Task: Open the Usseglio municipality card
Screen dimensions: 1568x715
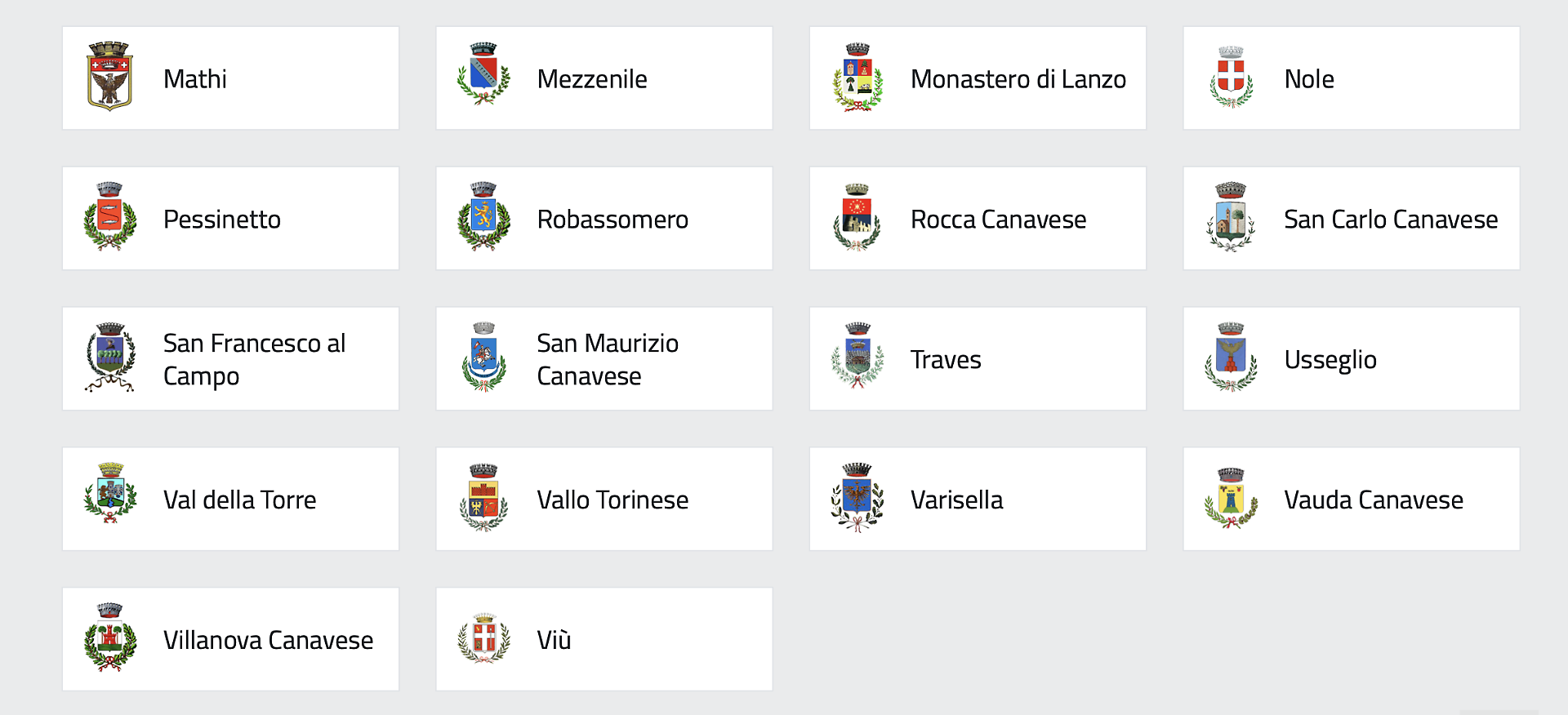Action: (1352, 359)
